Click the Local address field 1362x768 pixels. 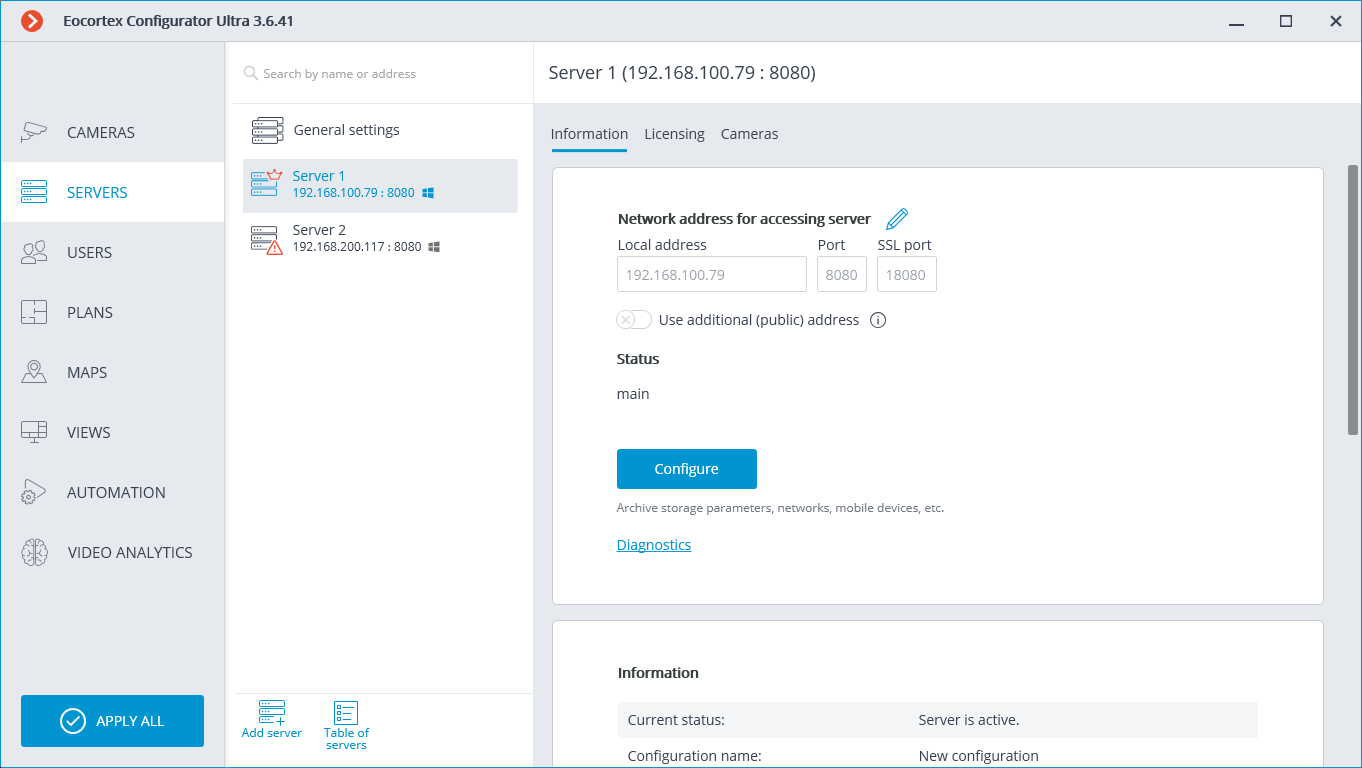(x=712, y=274)
